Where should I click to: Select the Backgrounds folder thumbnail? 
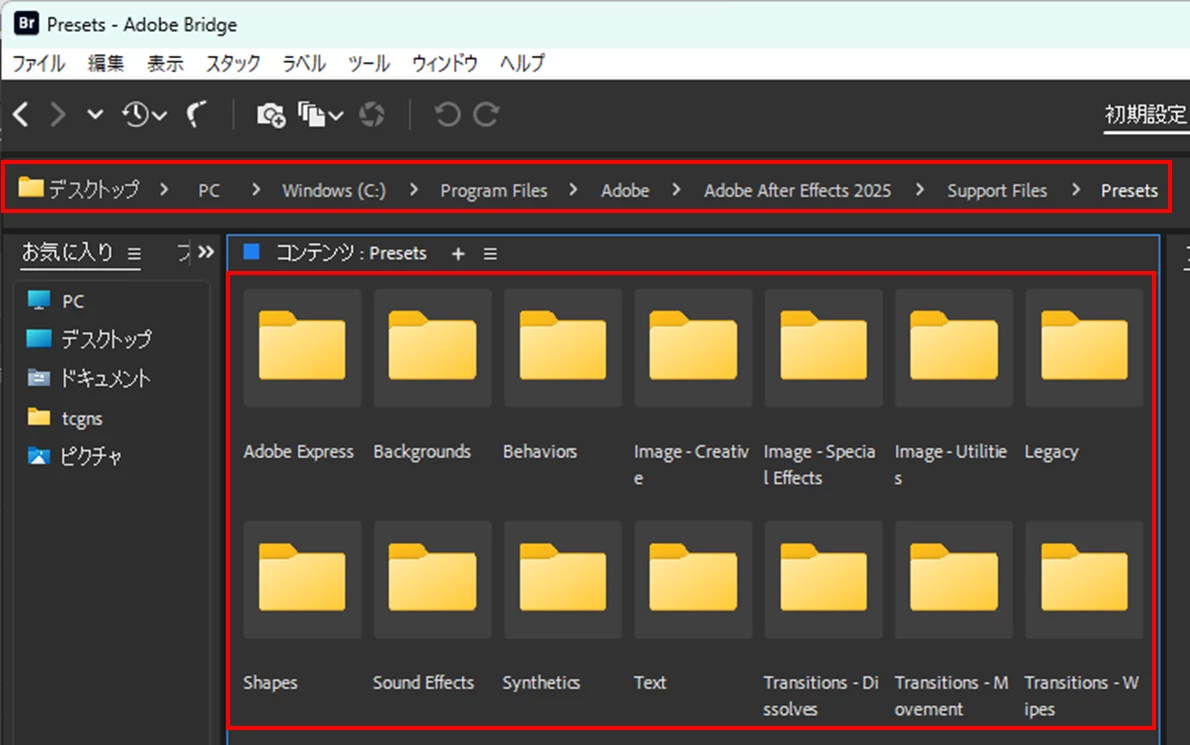[x=433, y=347]
